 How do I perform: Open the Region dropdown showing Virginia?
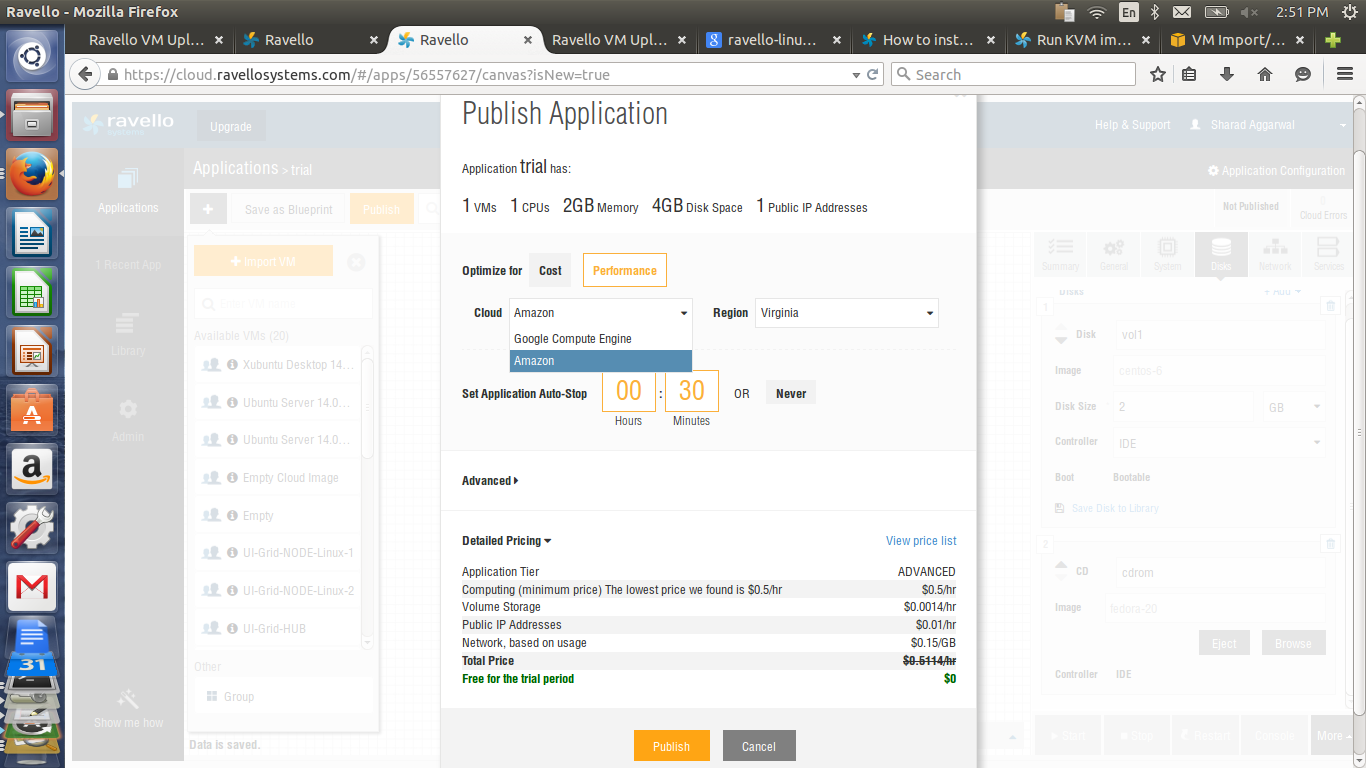846,313
